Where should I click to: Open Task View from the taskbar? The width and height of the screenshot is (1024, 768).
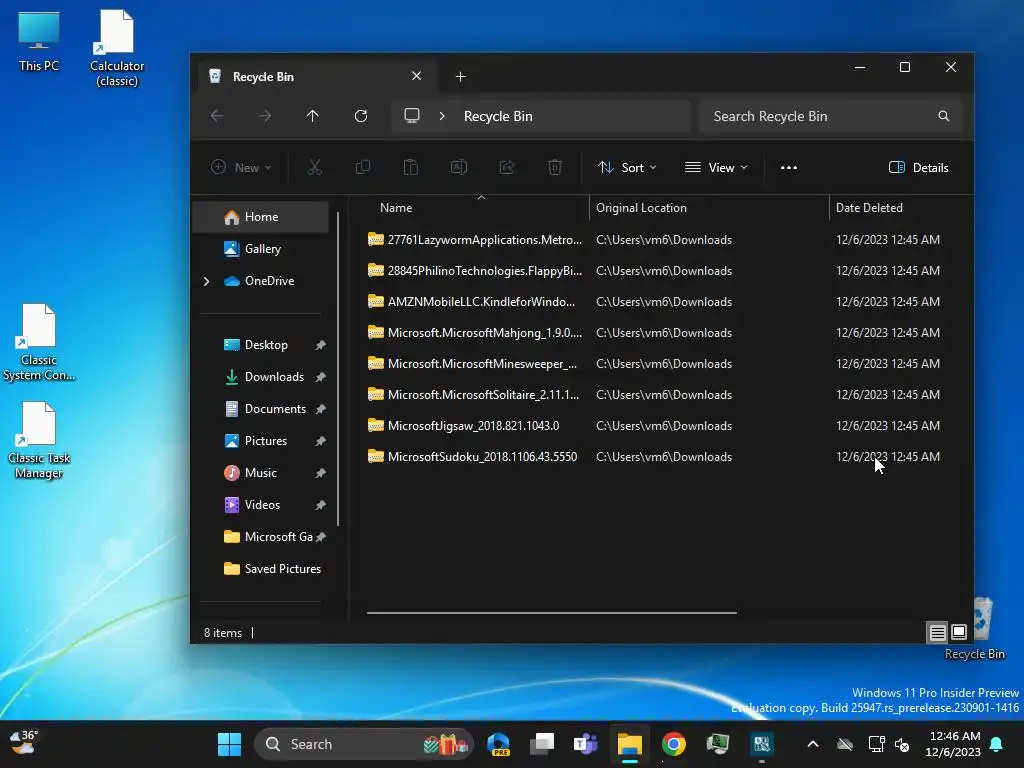[541, 744]
